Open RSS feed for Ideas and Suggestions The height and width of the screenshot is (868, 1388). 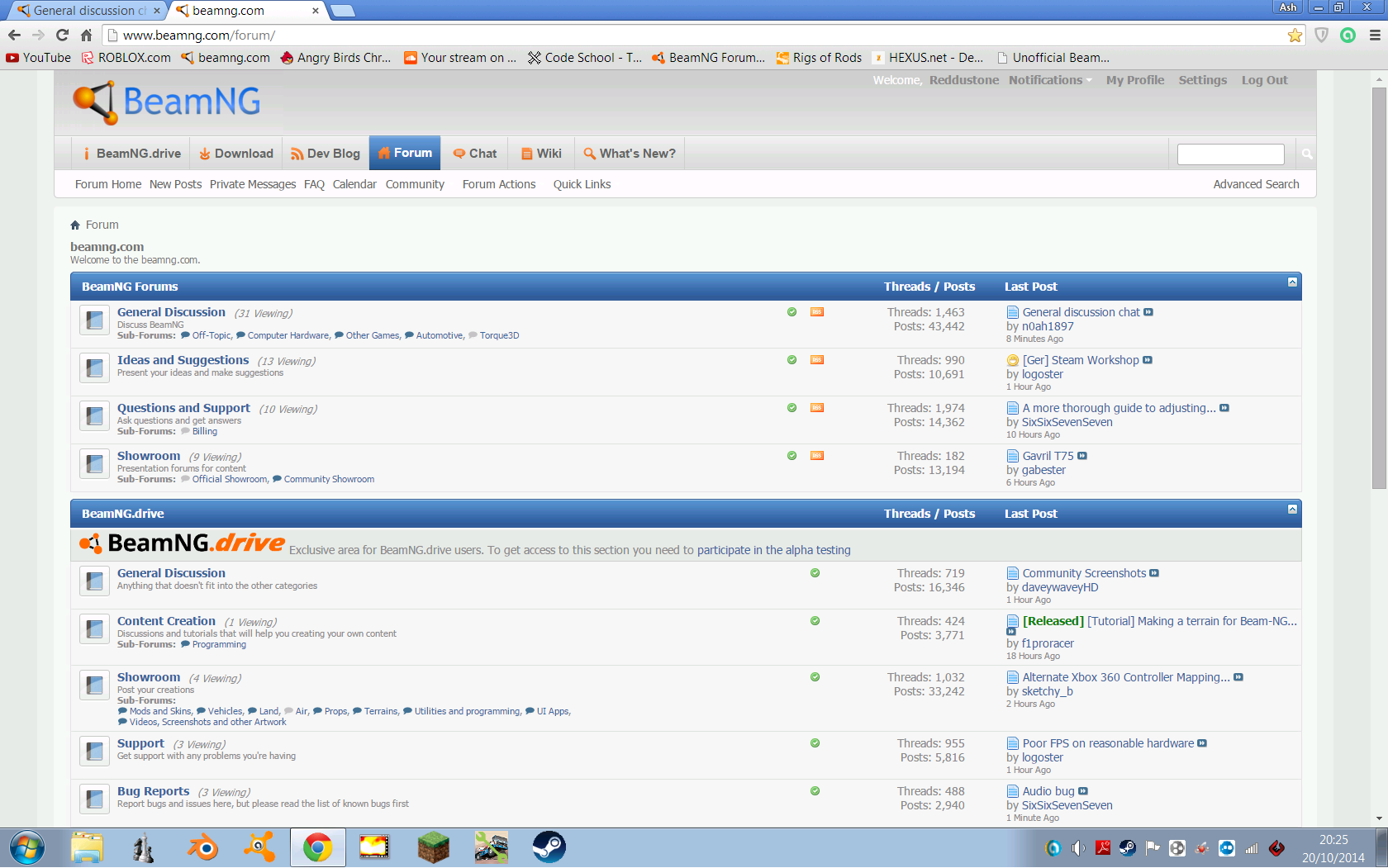[x=817, y=360]
